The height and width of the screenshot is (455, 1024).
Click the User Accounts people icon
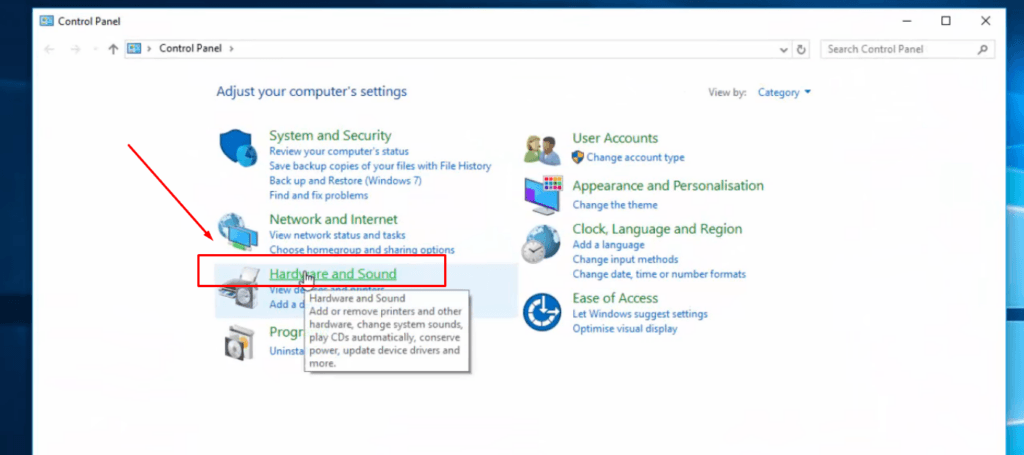point(542,149)
